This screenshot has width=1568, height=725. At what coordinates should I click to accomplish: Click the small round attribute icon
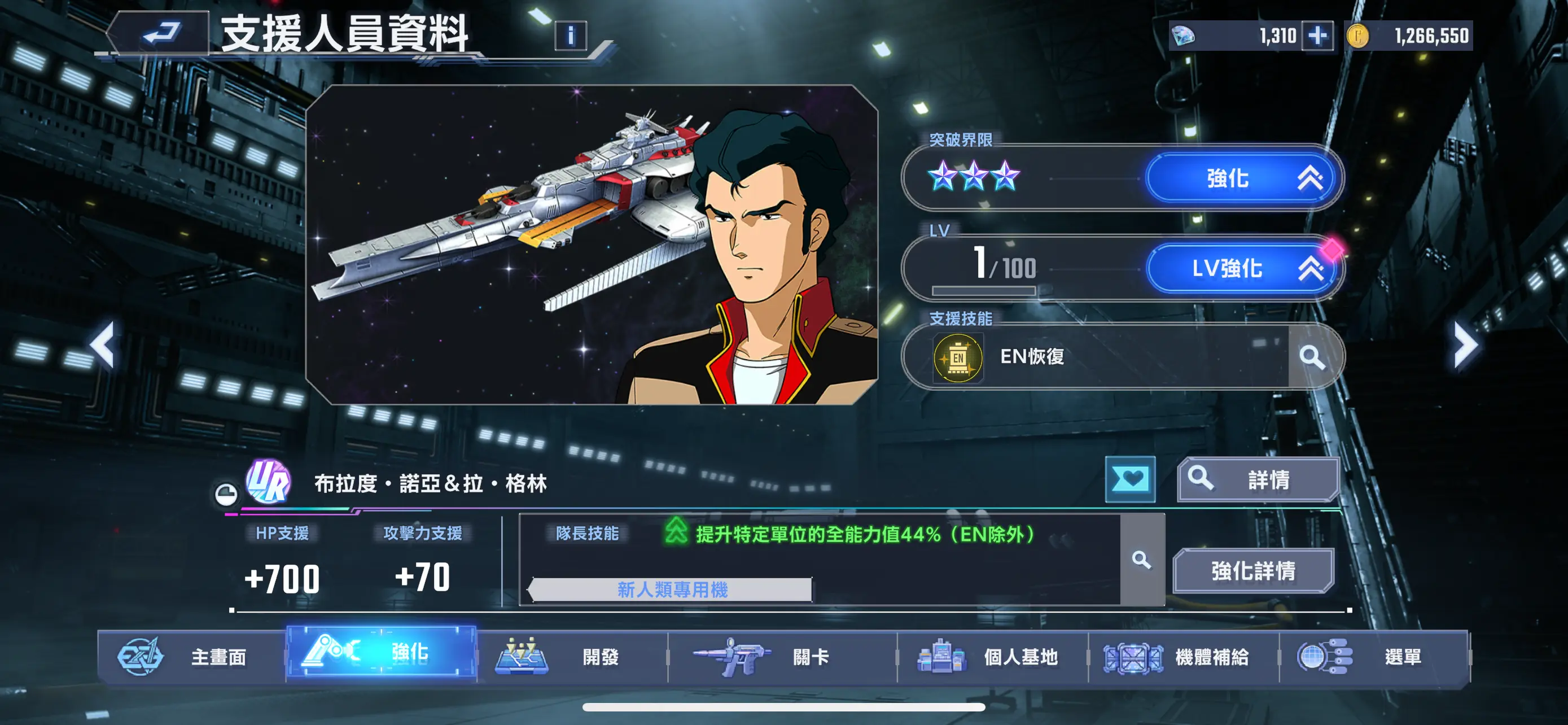point(226,493)
